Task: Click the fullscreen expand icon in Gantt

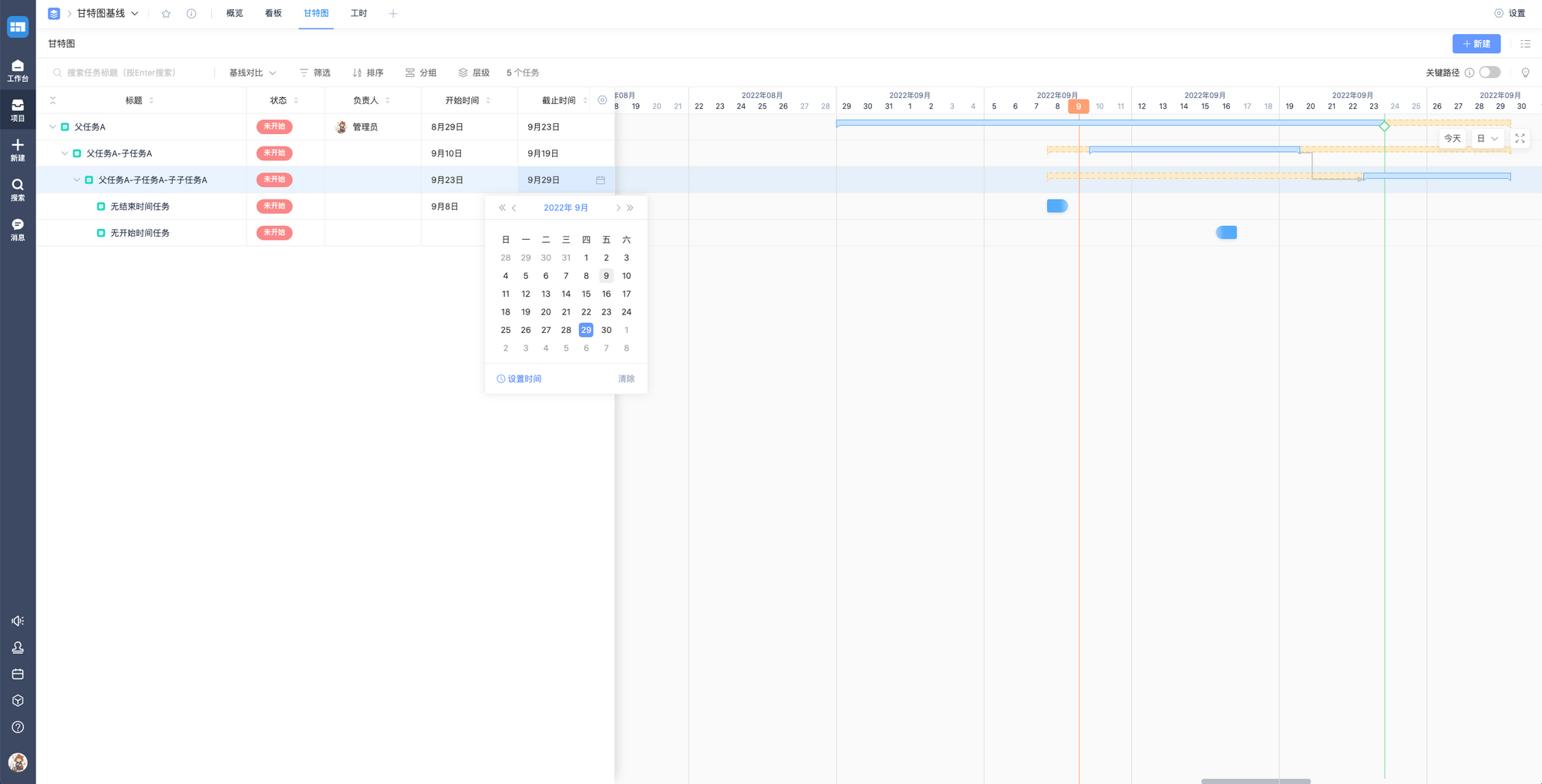Action: coord(1520,139)
